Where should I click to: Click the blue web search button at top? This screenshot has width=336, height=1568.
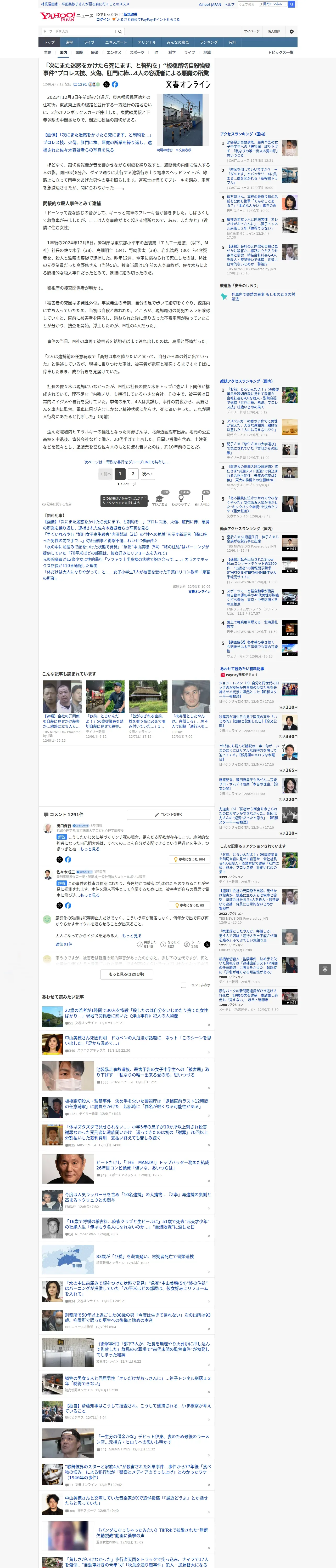[x=292, y=4]
